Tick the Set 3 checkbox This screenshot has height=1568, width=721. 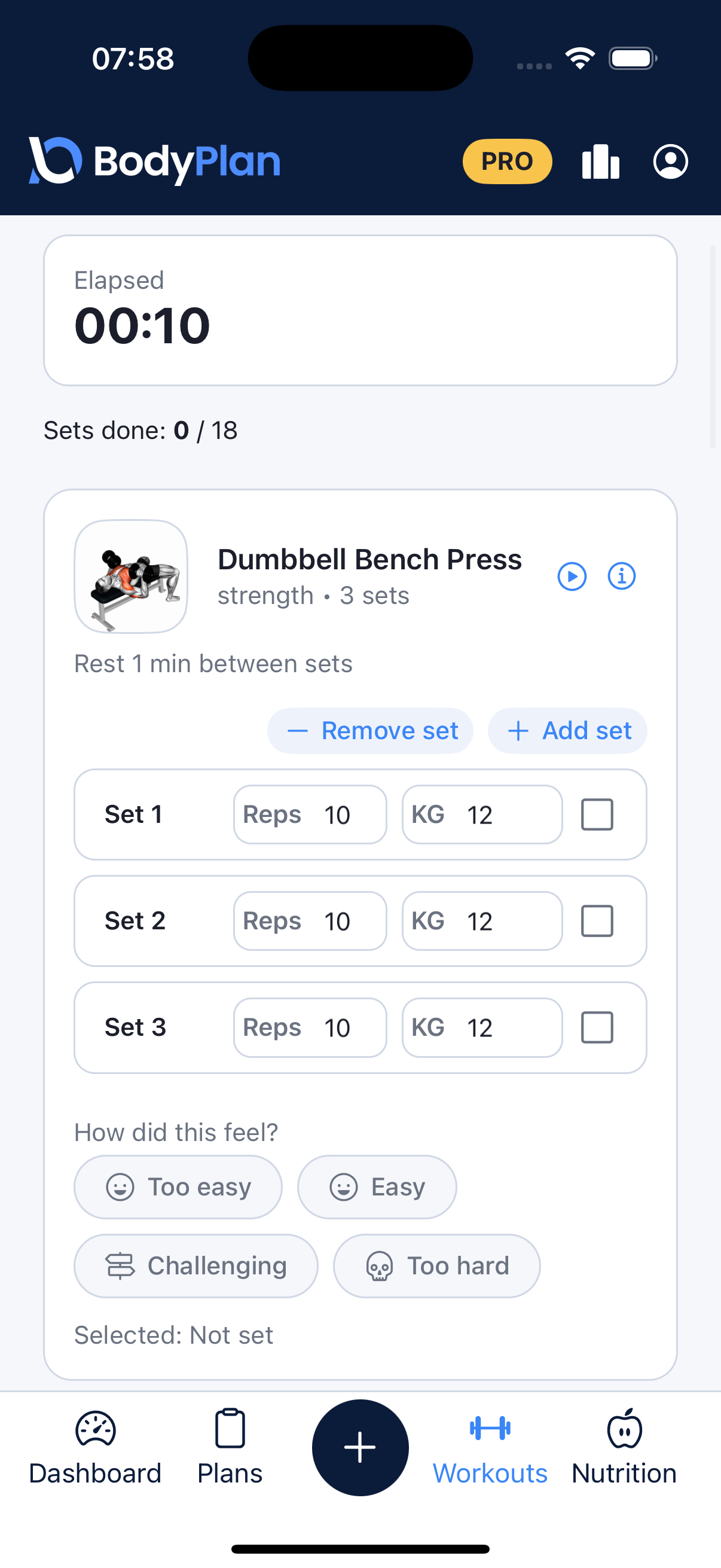pyautogui.click(x=597, y=1027)
